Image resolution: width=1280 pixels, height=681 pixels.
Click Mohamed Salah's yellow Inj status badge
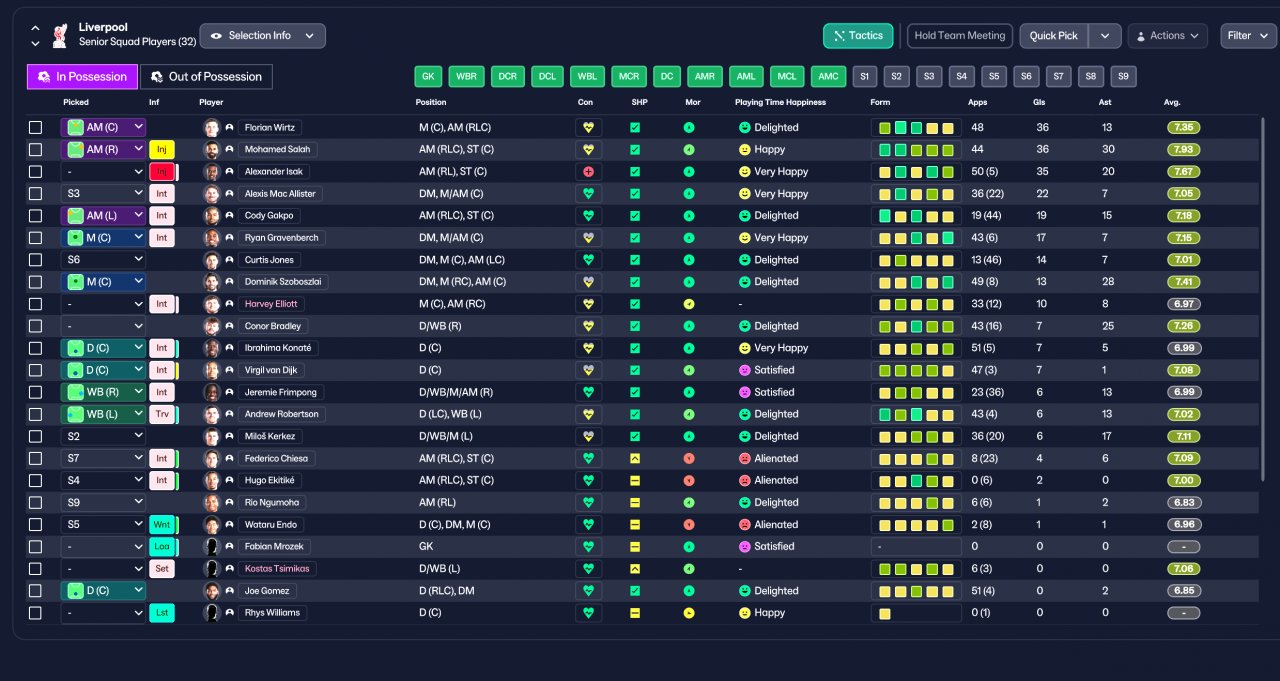coord(162,150)
